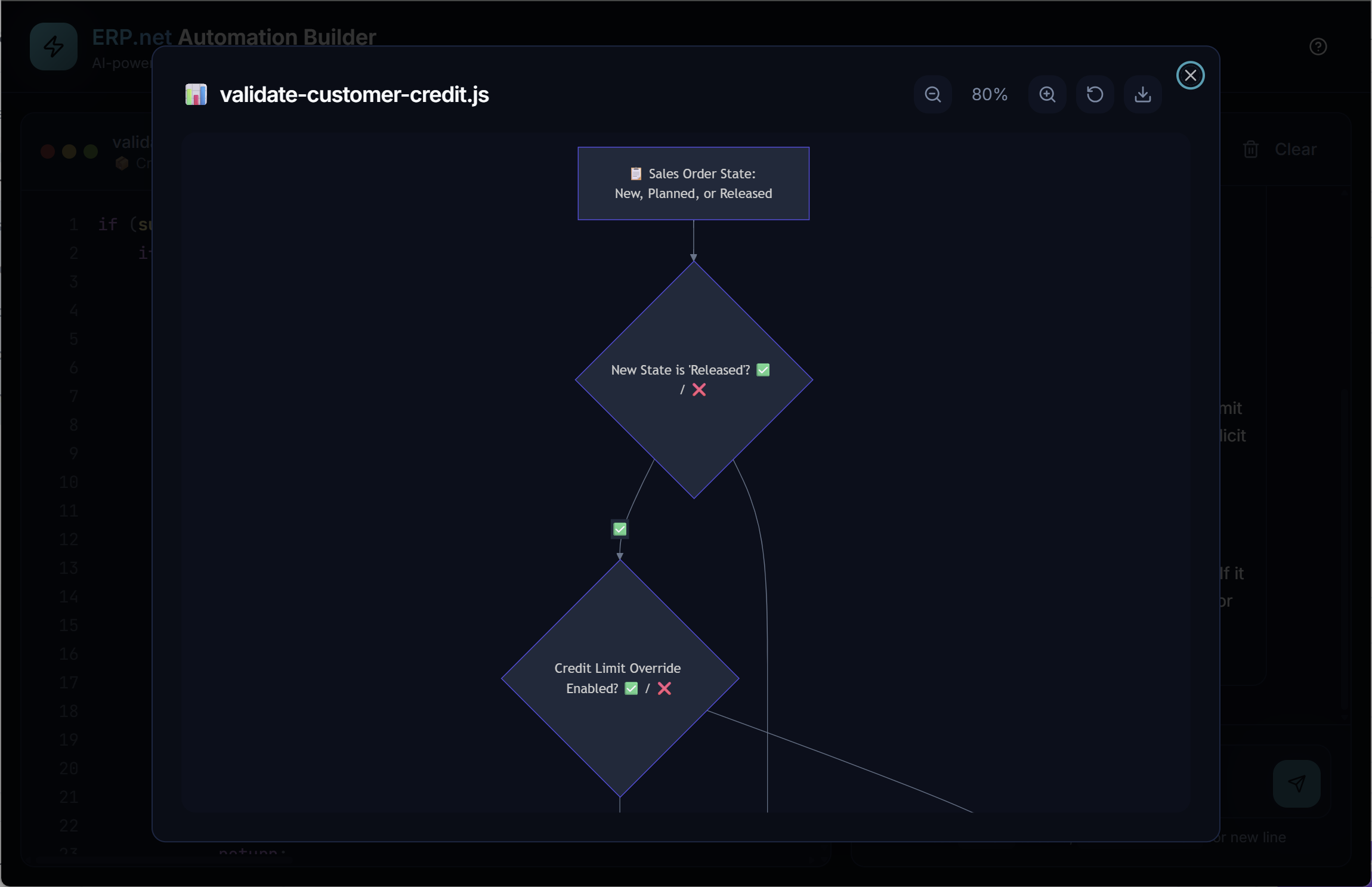Click the Clear button with trash icon
The image size is (1372, 887).
coord(1280,149)
